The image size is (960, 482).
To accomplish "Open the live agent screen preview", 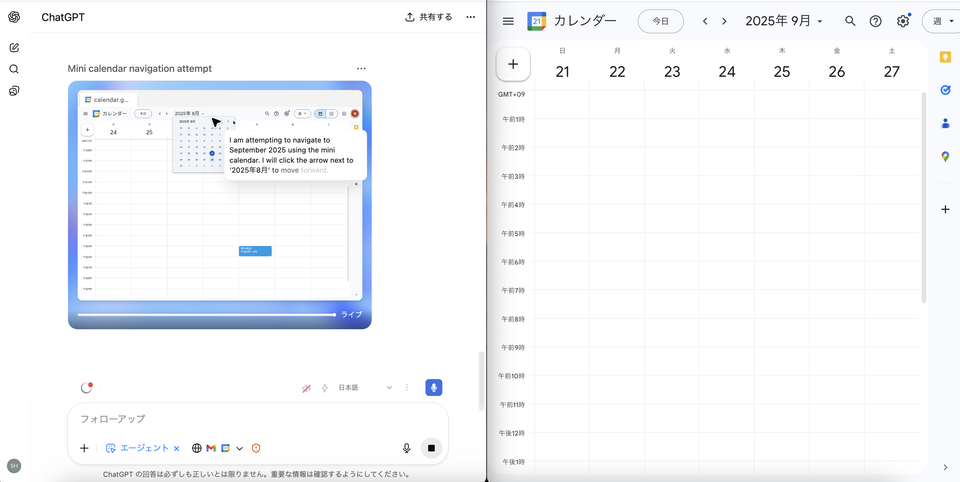I will click(220, 205).
